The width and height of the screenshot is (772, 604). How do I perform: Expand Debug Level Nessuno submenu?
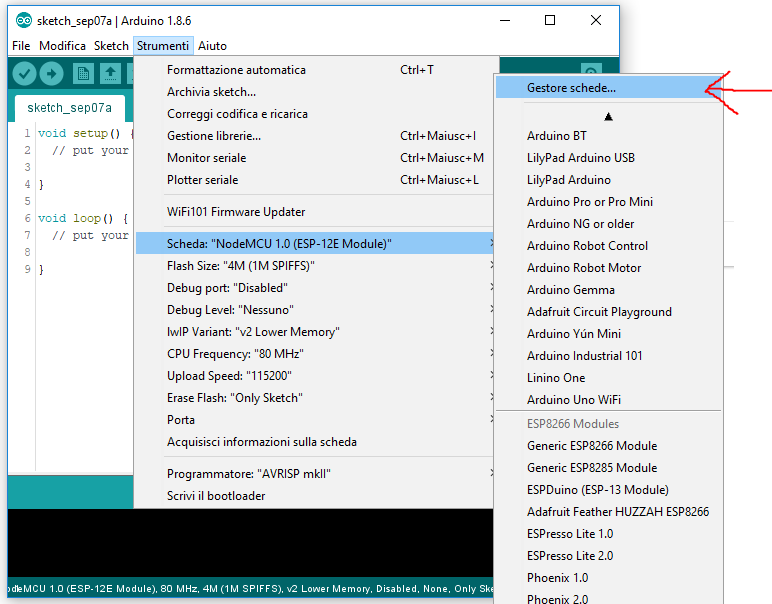click(x=314, y=310)
